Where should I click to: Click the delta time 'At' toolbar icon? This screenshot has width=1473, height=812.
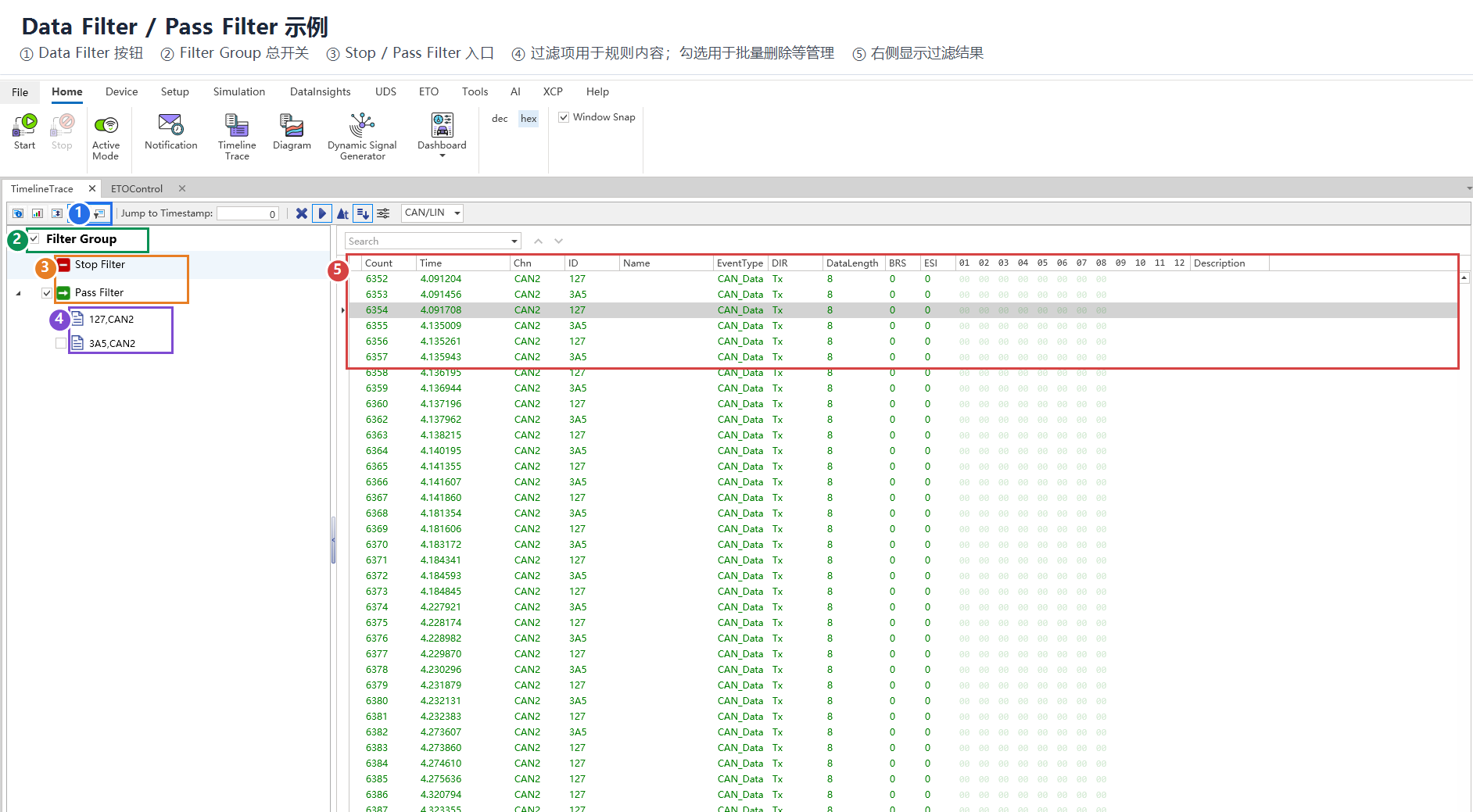point(342,213)
